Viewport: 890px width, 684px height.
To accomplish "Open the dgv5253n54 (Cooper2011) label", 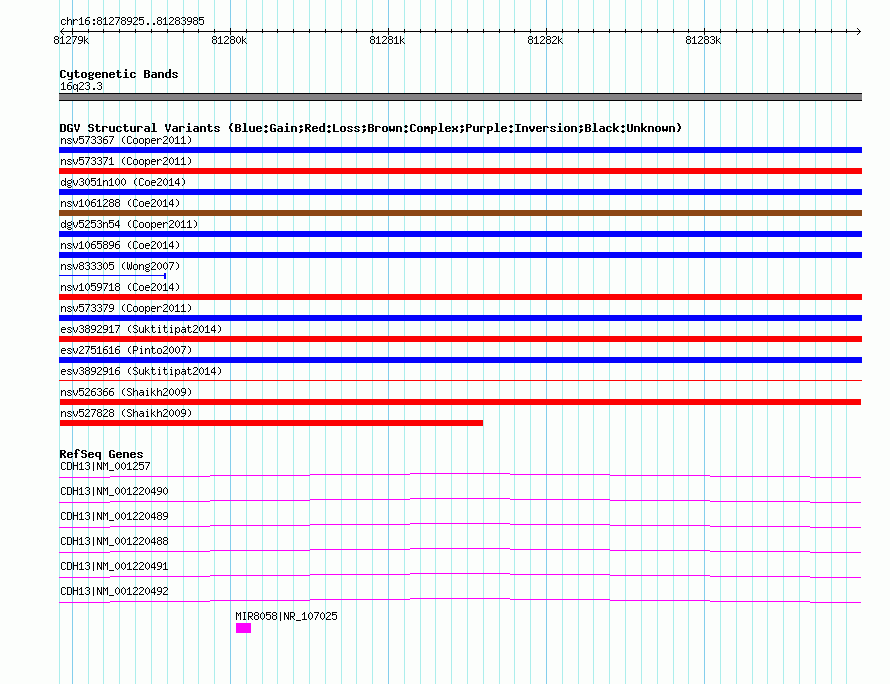I will click(x=129, y=224).
